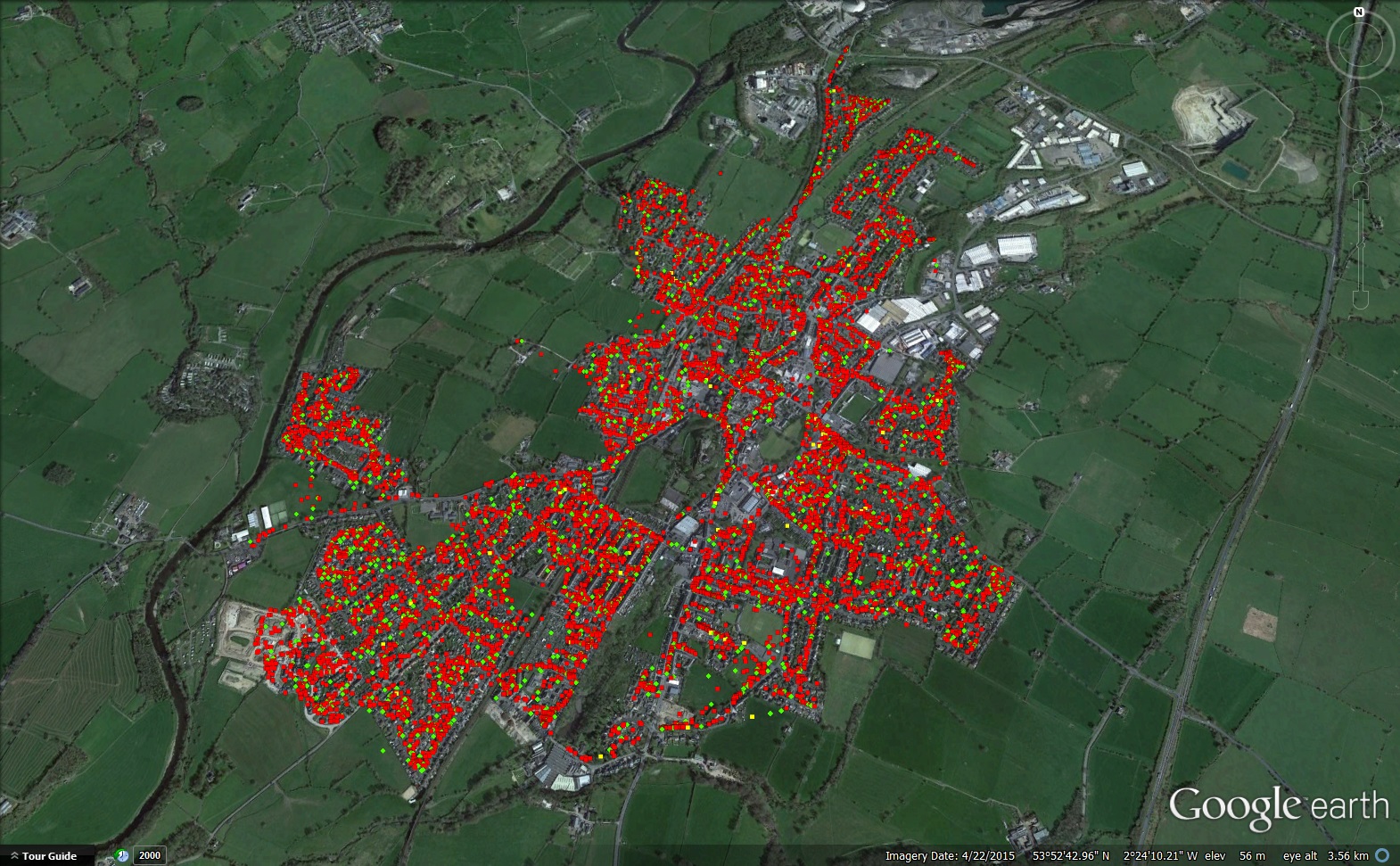The width and height of the screenshot is (1400, 866).
Task: Click the longitude 2°24'10.21" W readout
Action: (x=1160, y=856)
